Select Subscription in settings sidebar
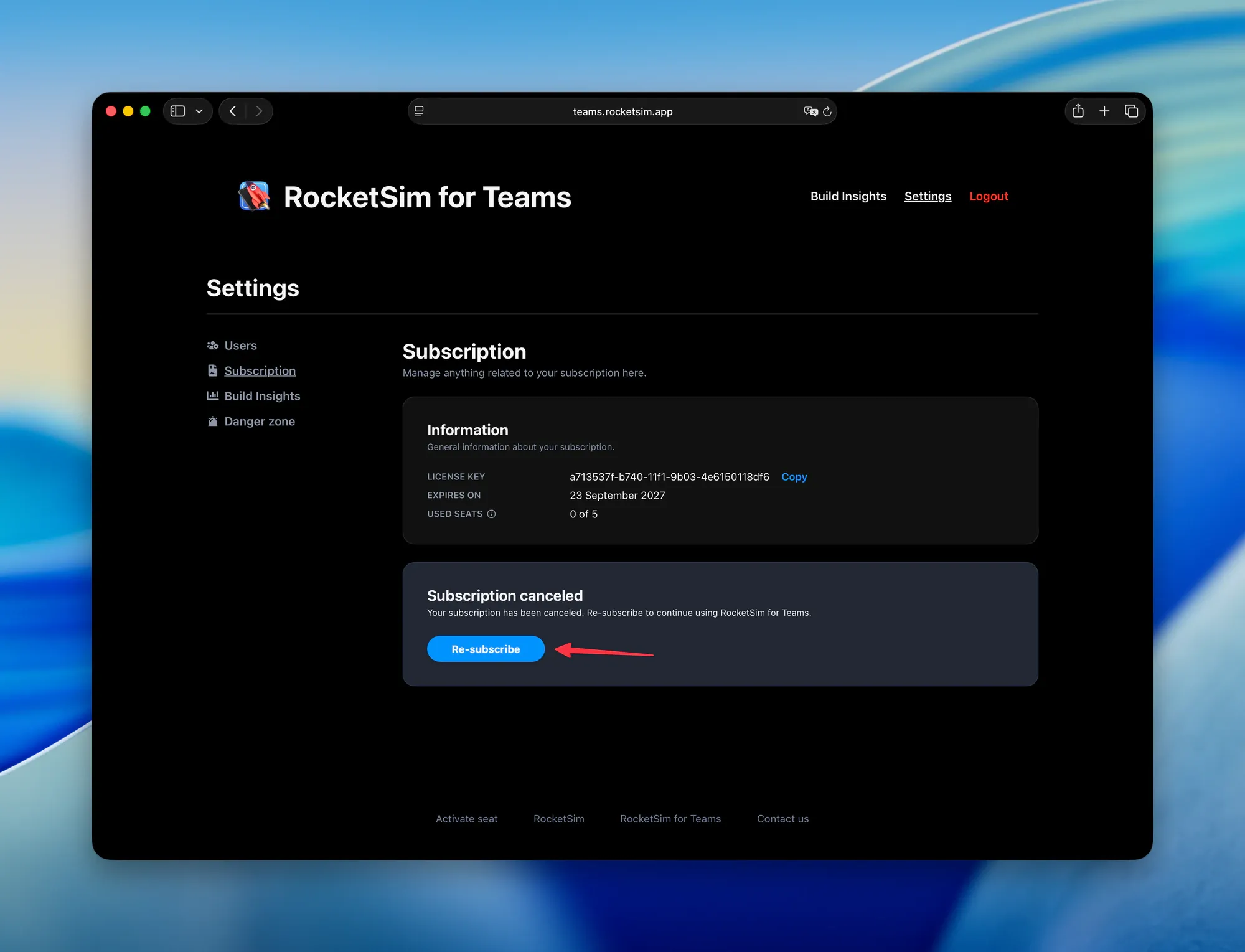The width and height of the screenshot is (1245, 952). pyautogui.click(x=251, y=370)
